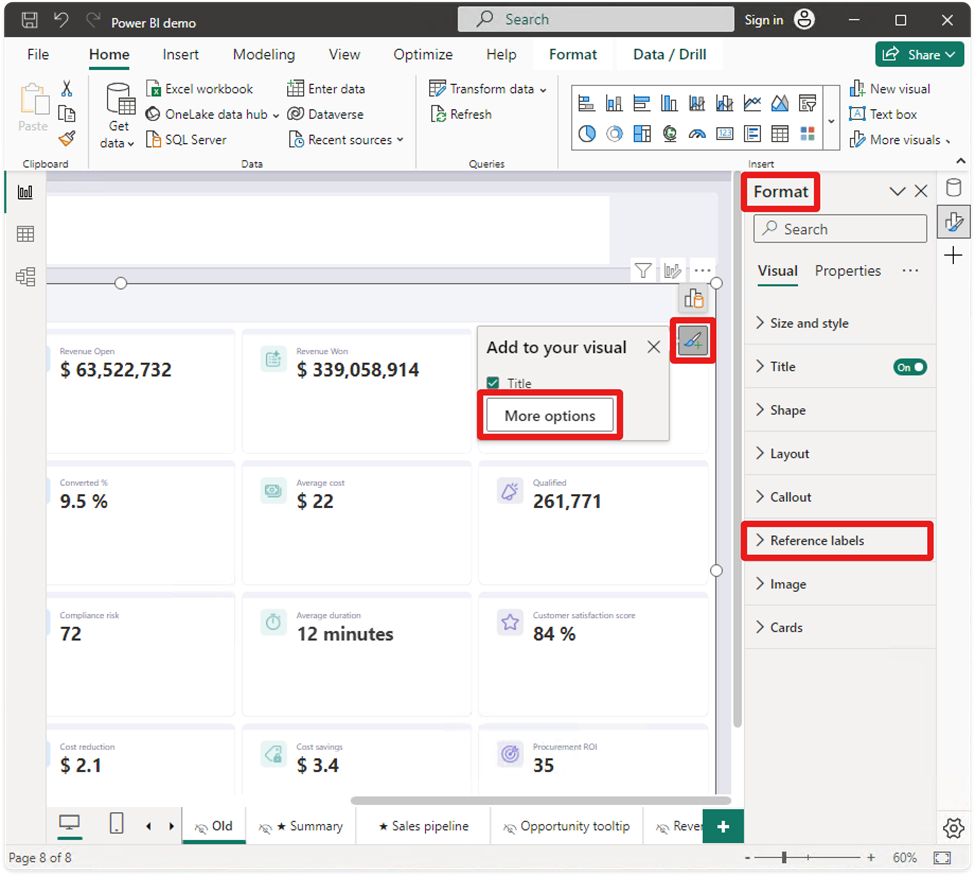This screenshot has width=975, height=876.
Task: Open the Modeling ribbon tab
Action: point(264,55)
